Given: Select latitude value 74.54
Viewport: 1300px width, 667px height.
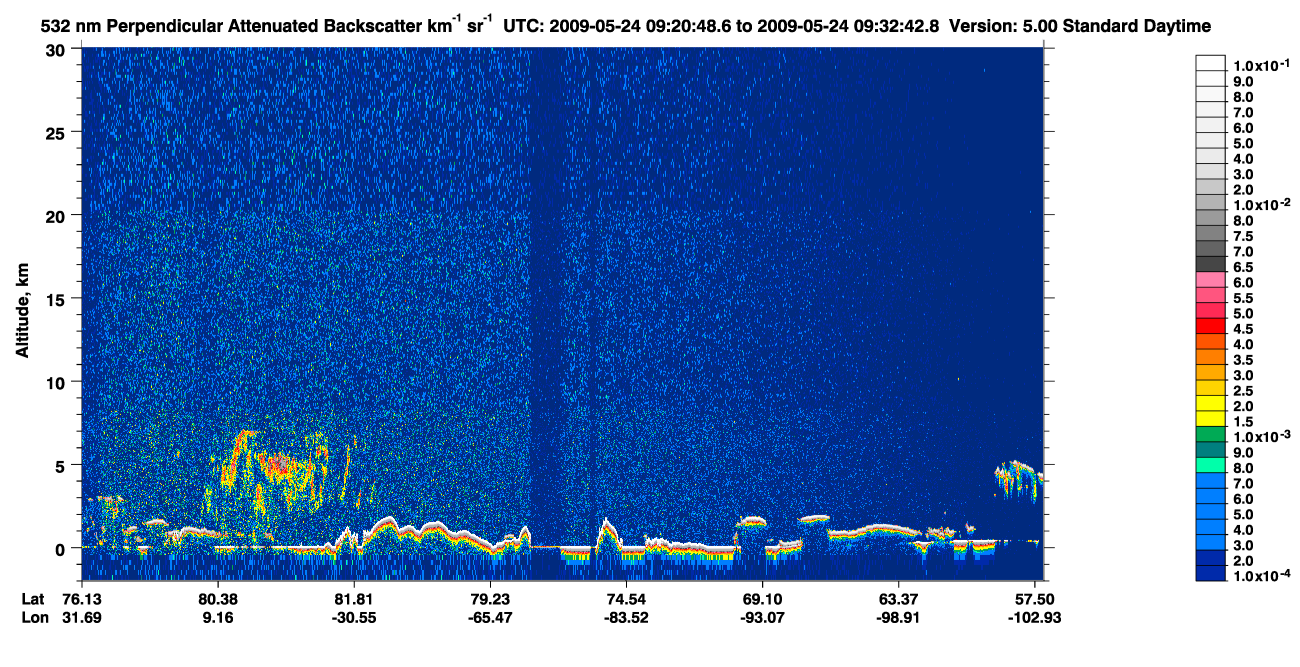Looking at the screenshot, I should pos(626,599).
